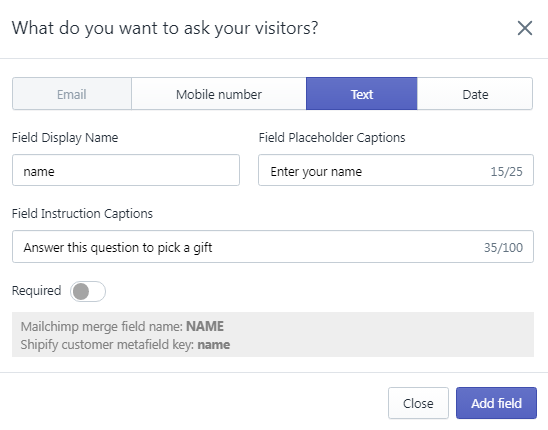
Task: Click the Add field button
Action: (496, 403)
